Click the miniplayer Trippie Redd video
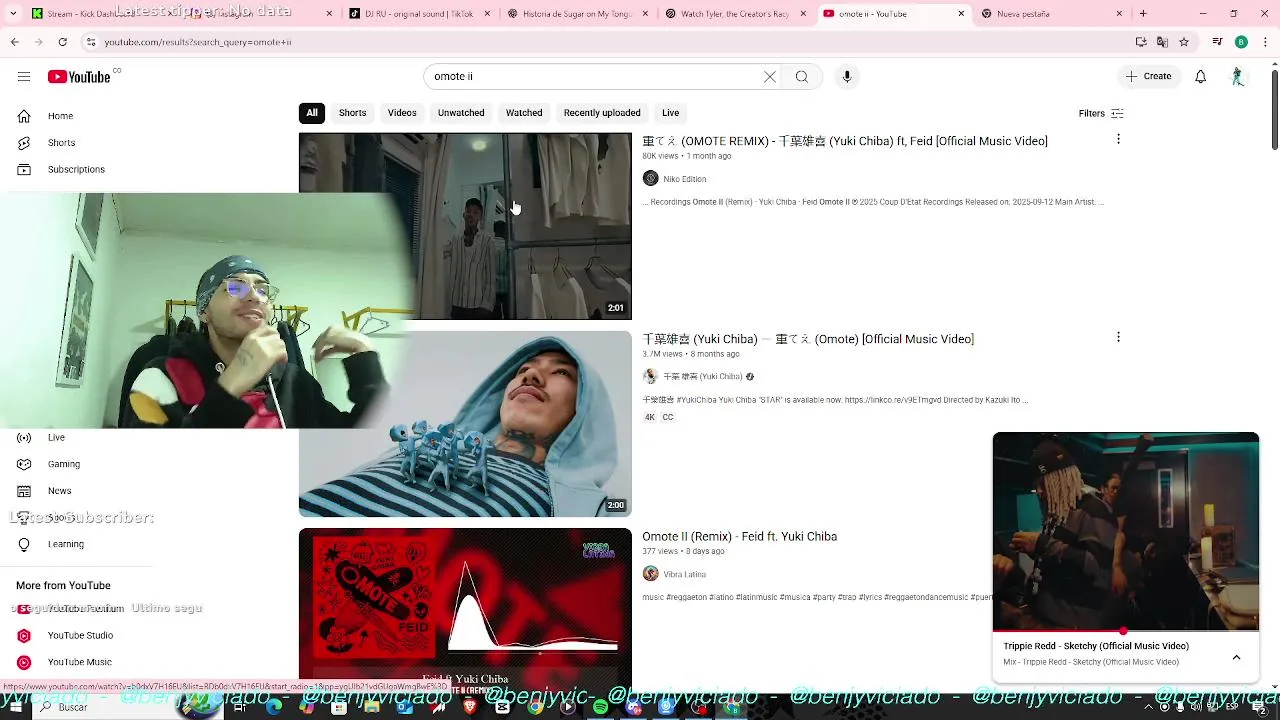 pos(1126,531)
